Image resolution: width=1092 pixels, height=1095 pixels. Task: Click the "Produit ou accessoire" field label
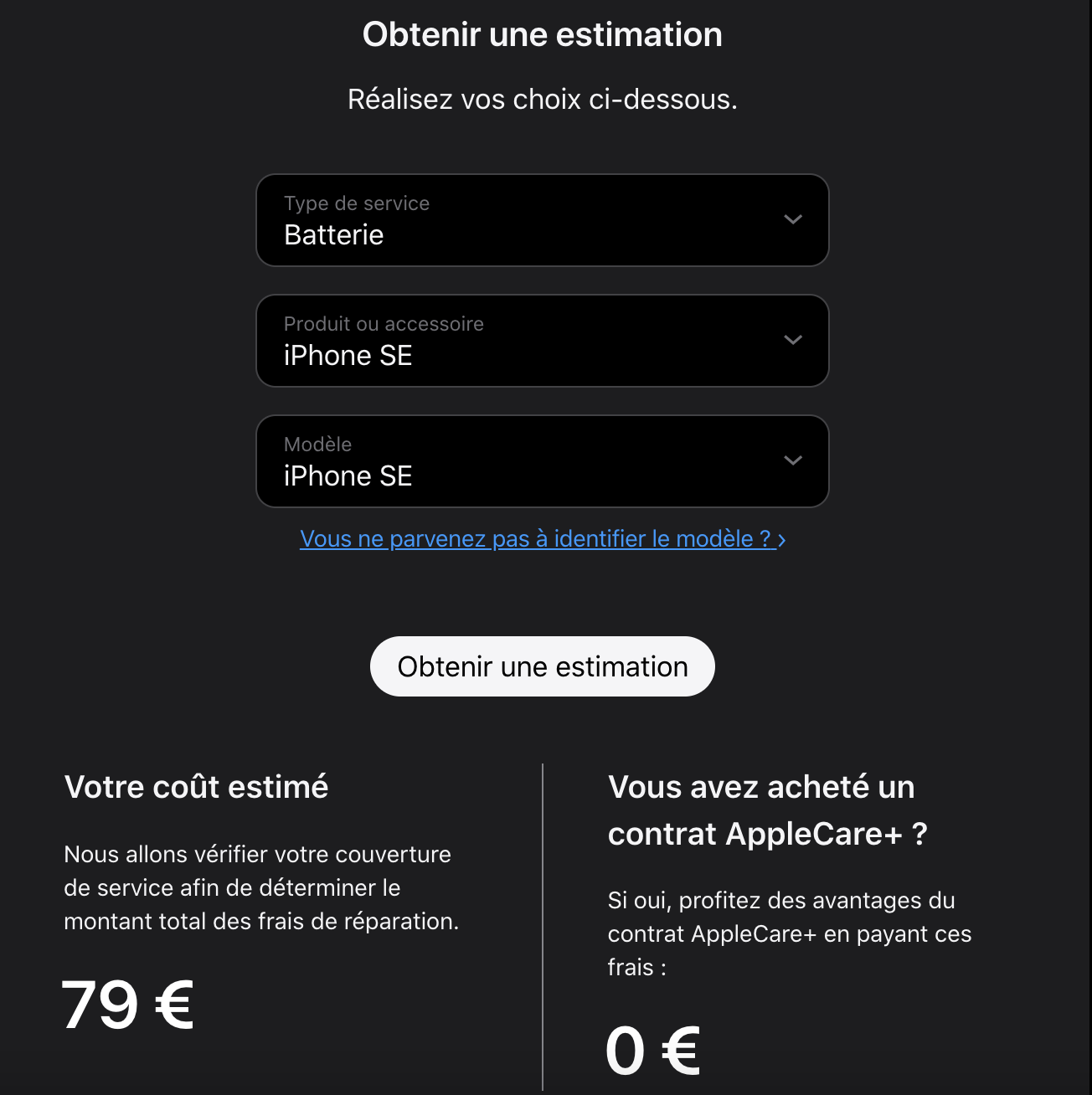(x=384, y=324)
